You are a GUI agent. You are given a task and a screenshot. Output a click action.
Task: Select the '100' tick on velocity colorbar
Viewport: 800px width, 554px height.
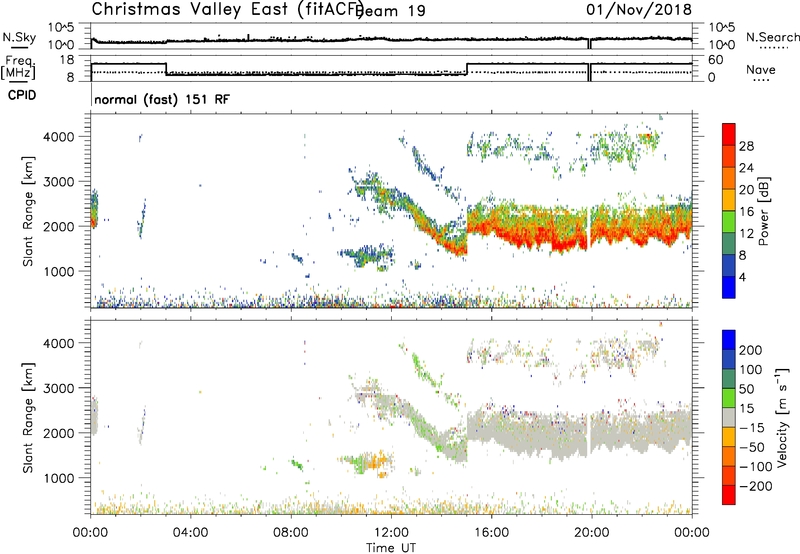751,370
